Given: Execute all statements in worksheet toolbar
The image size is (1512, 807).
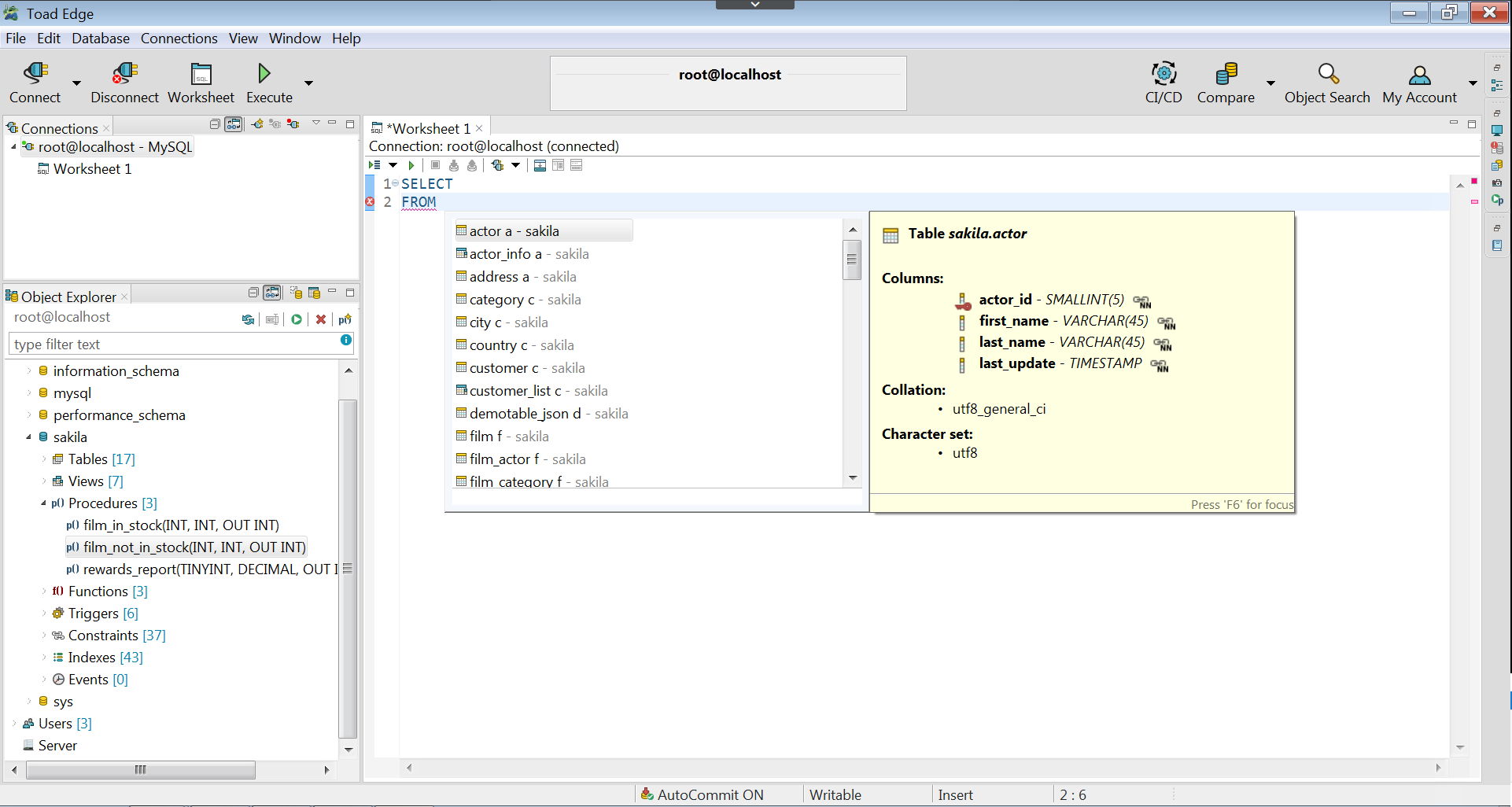Looking at the screenshot, I should pos(375,165).
